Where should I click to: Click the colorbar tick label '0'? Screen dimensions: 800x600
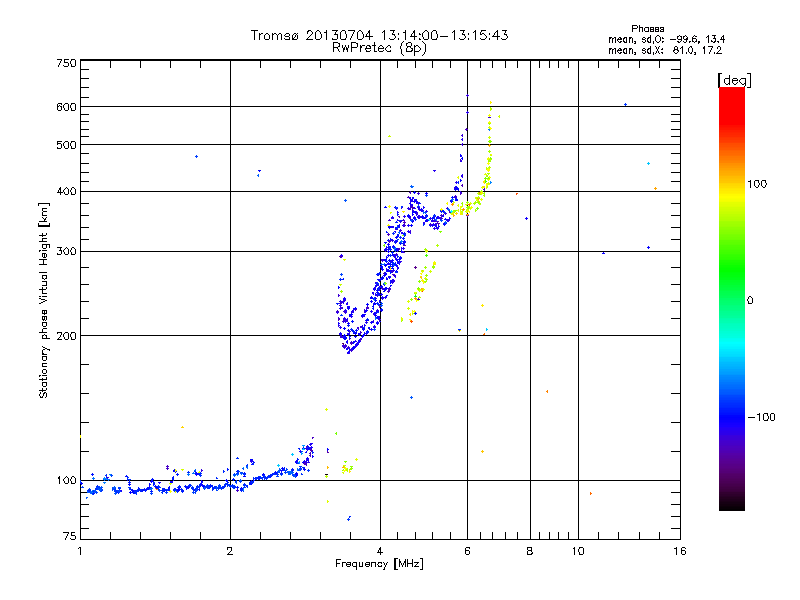[750, 301]
